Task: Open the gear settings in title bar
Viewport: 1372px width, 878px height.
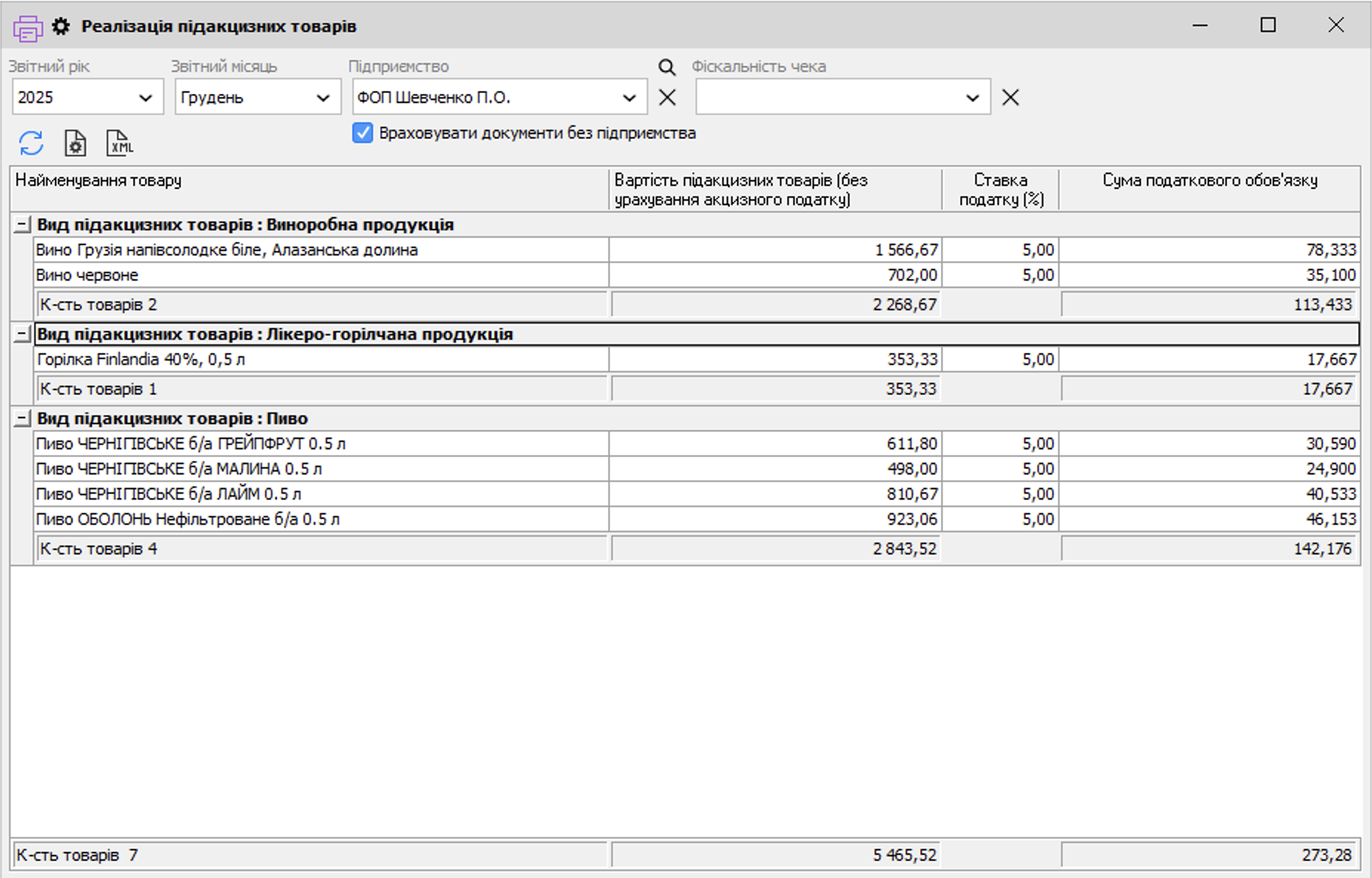Action: pos(61,27)
